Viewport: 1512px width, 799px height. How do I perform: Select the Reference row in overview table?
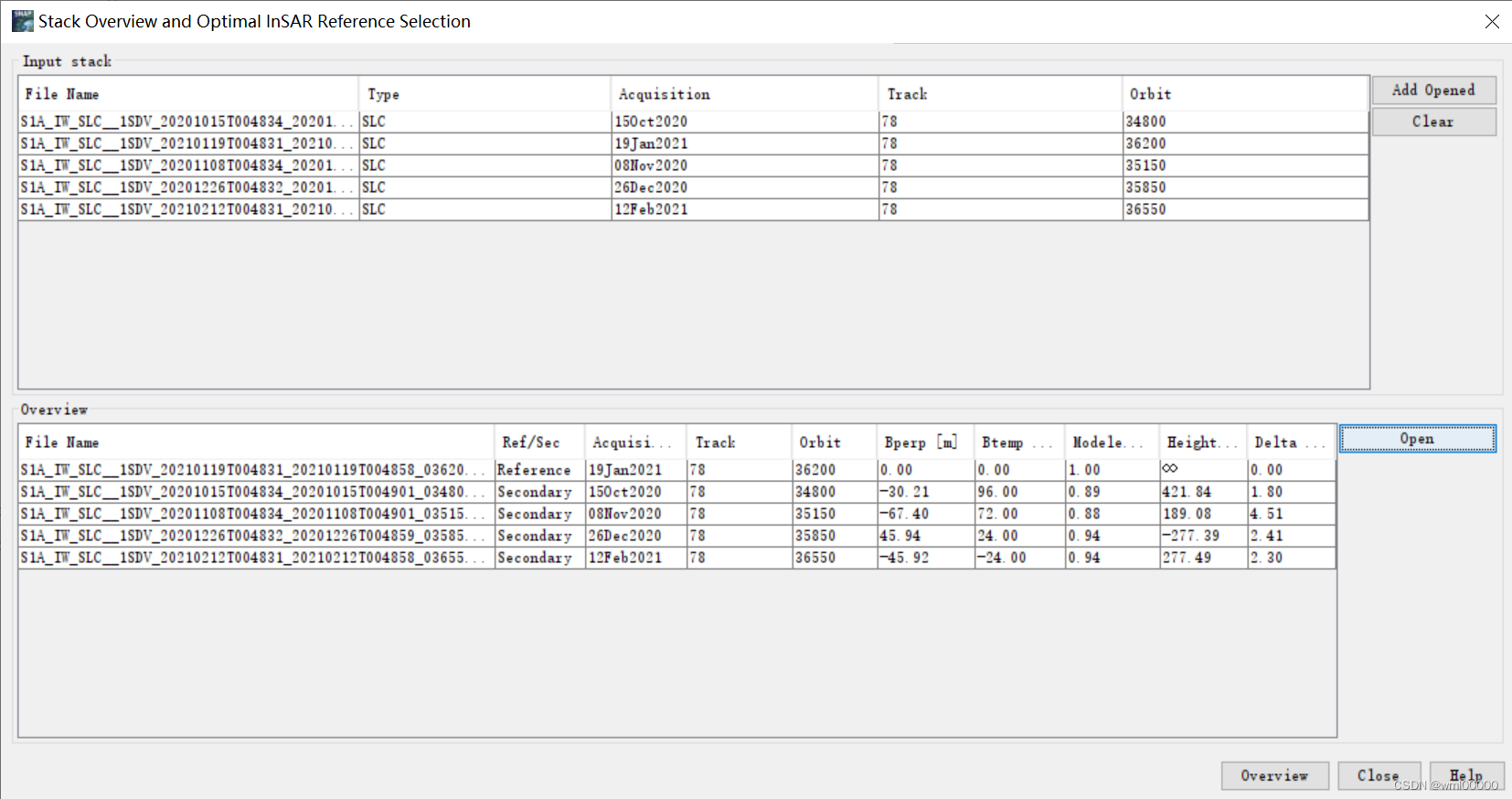tap(677, 470)
